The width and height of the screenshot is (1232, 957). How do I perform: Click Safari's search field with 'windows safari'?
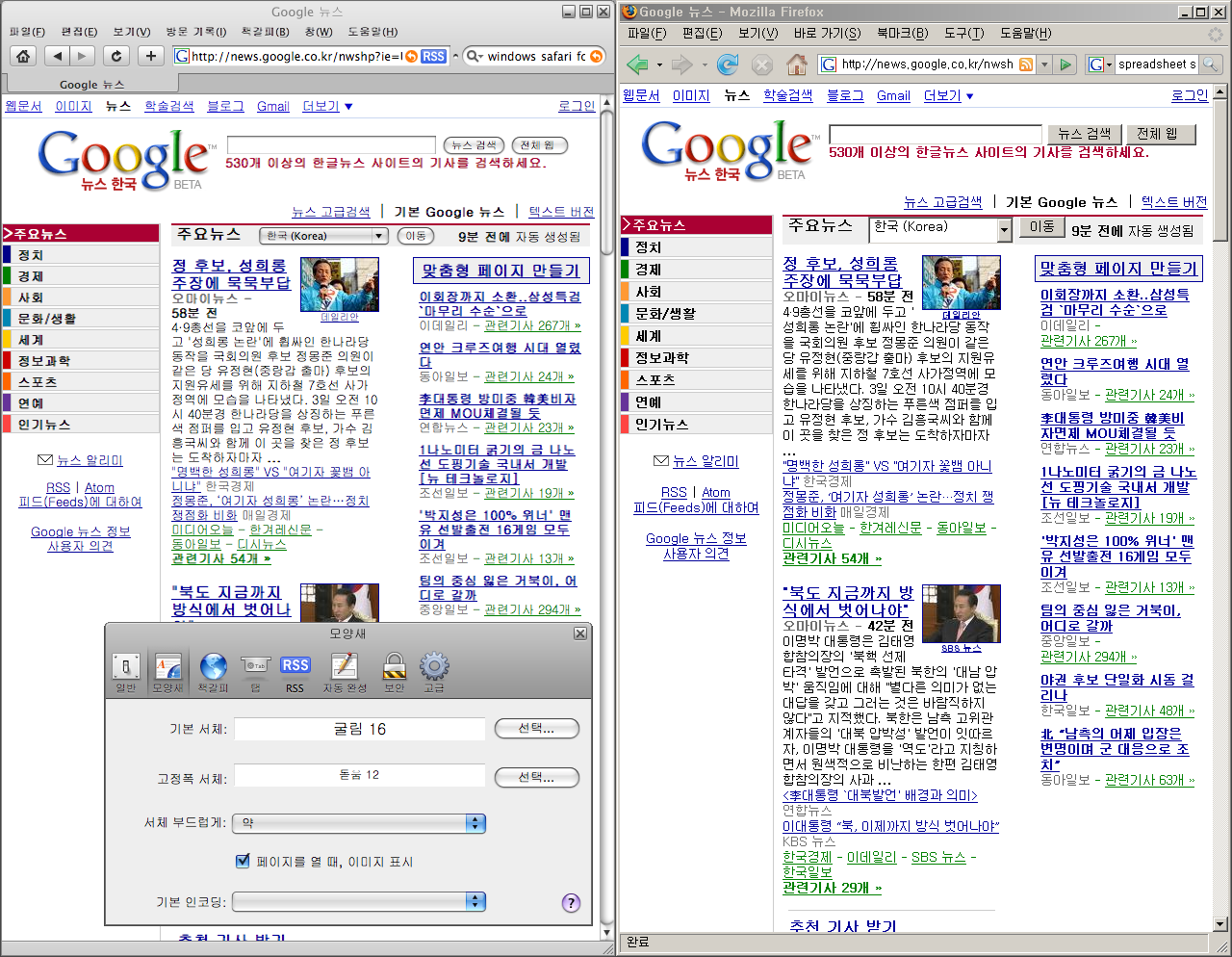[534, 57]
